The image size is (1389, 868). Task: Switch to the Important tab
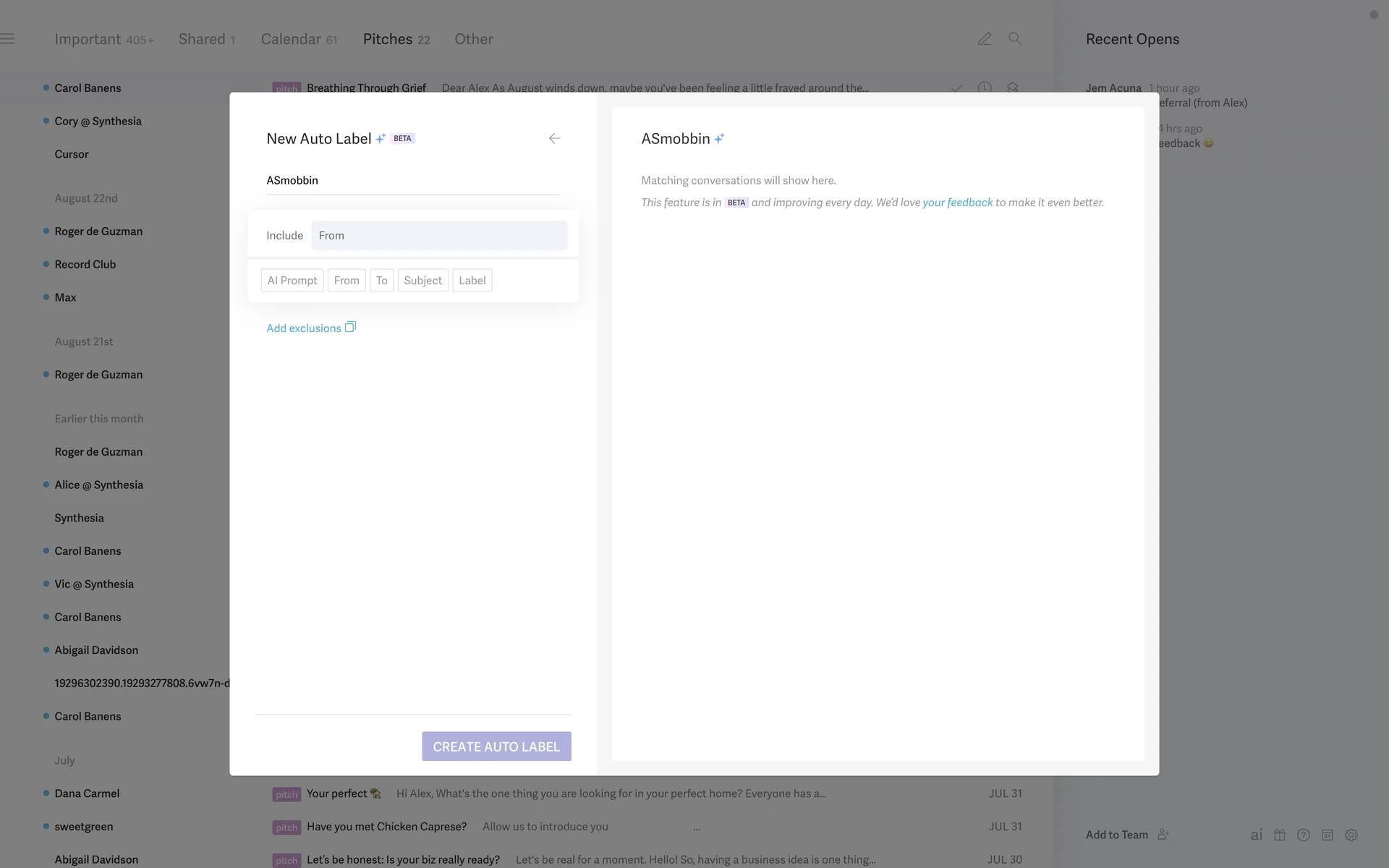(x=88, y=39)
